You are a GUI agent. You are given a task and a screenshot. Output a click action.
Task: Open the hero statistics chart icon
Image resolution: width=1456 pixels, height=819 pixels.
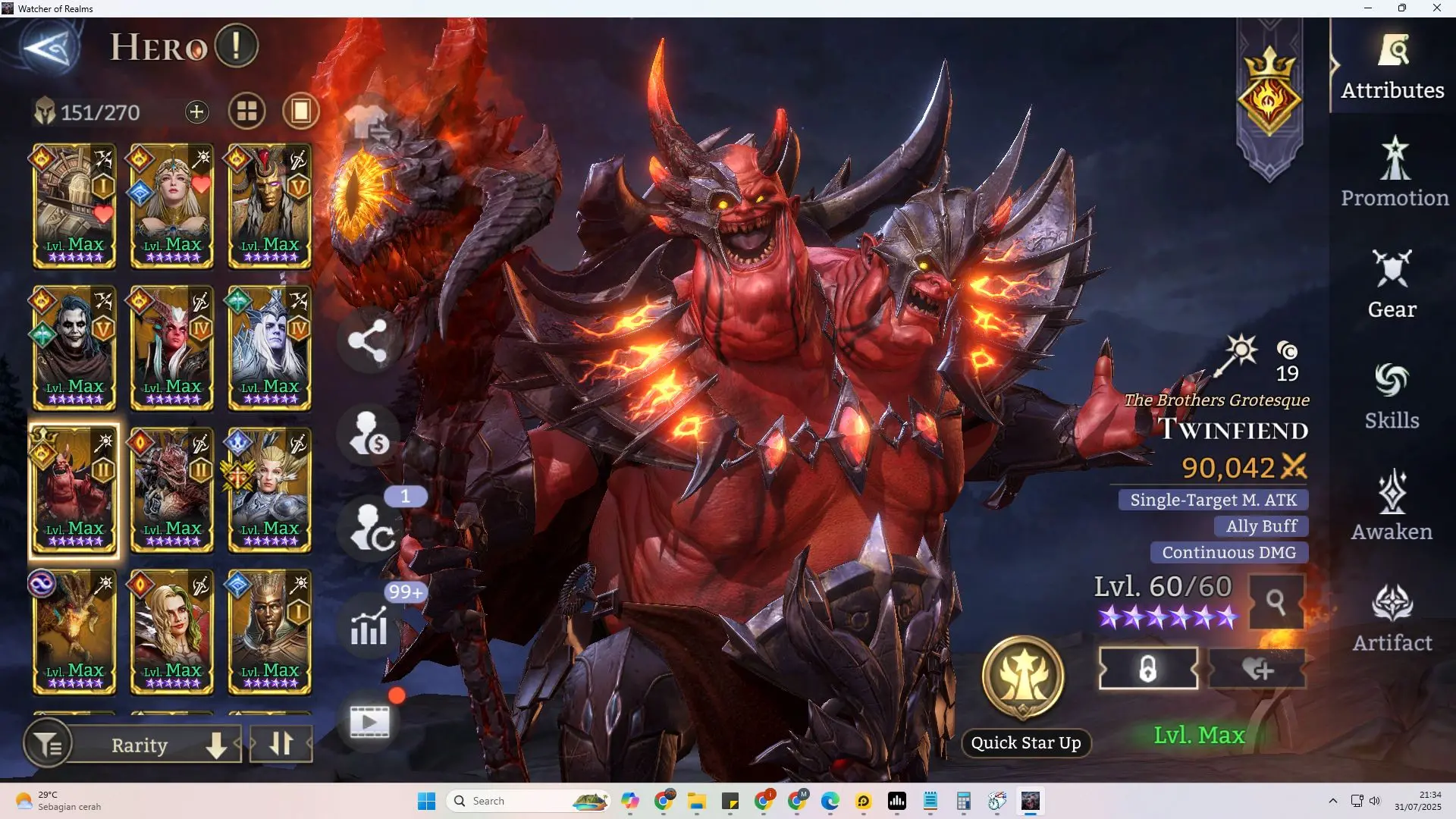pos(369,626)
